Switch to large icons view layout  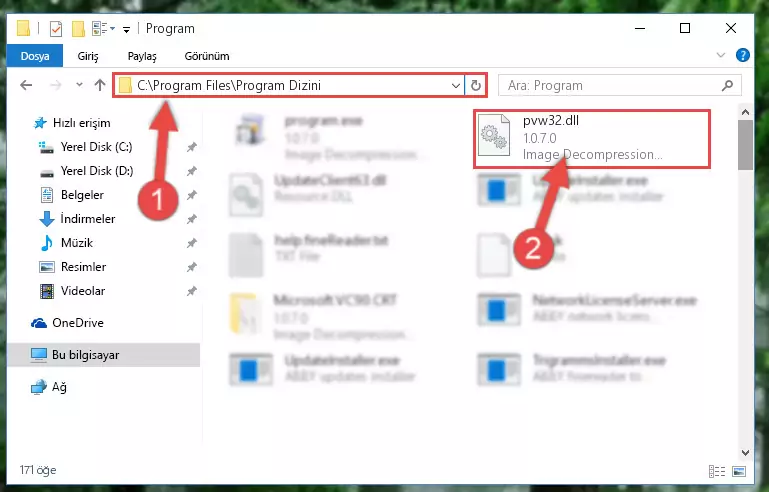pyautogui.click(x=739, y=471)
